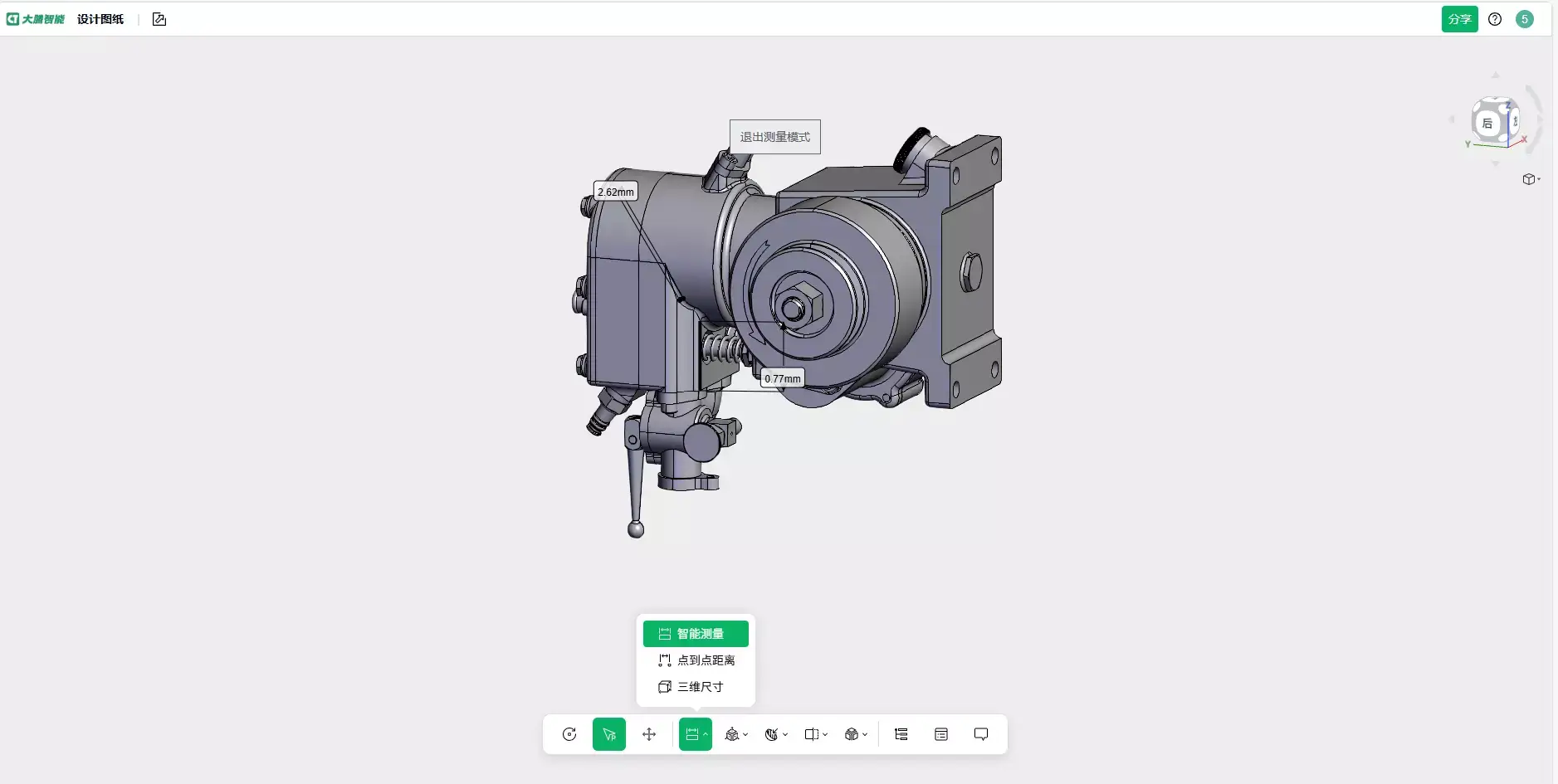Click the 后 face on the view cube
Image resolution: width=1558 pixels, height=784 pixels.
click(x=1488, y=123)
